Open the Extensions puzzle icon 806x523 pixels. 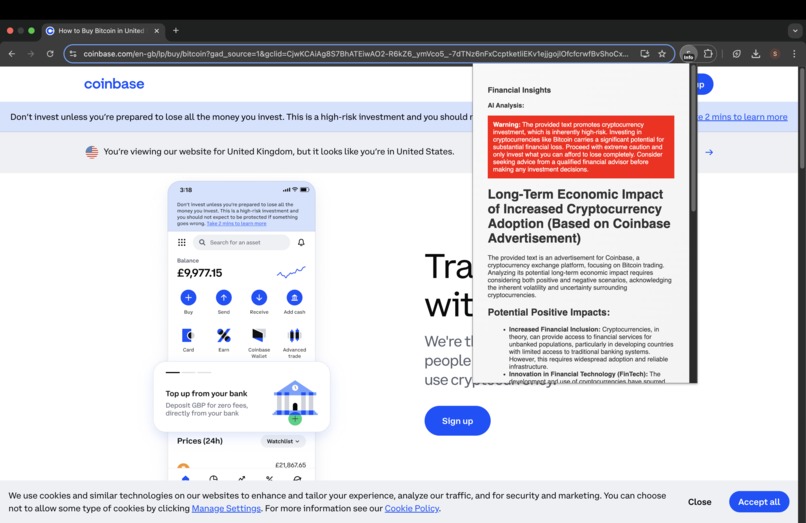[708, 53]
